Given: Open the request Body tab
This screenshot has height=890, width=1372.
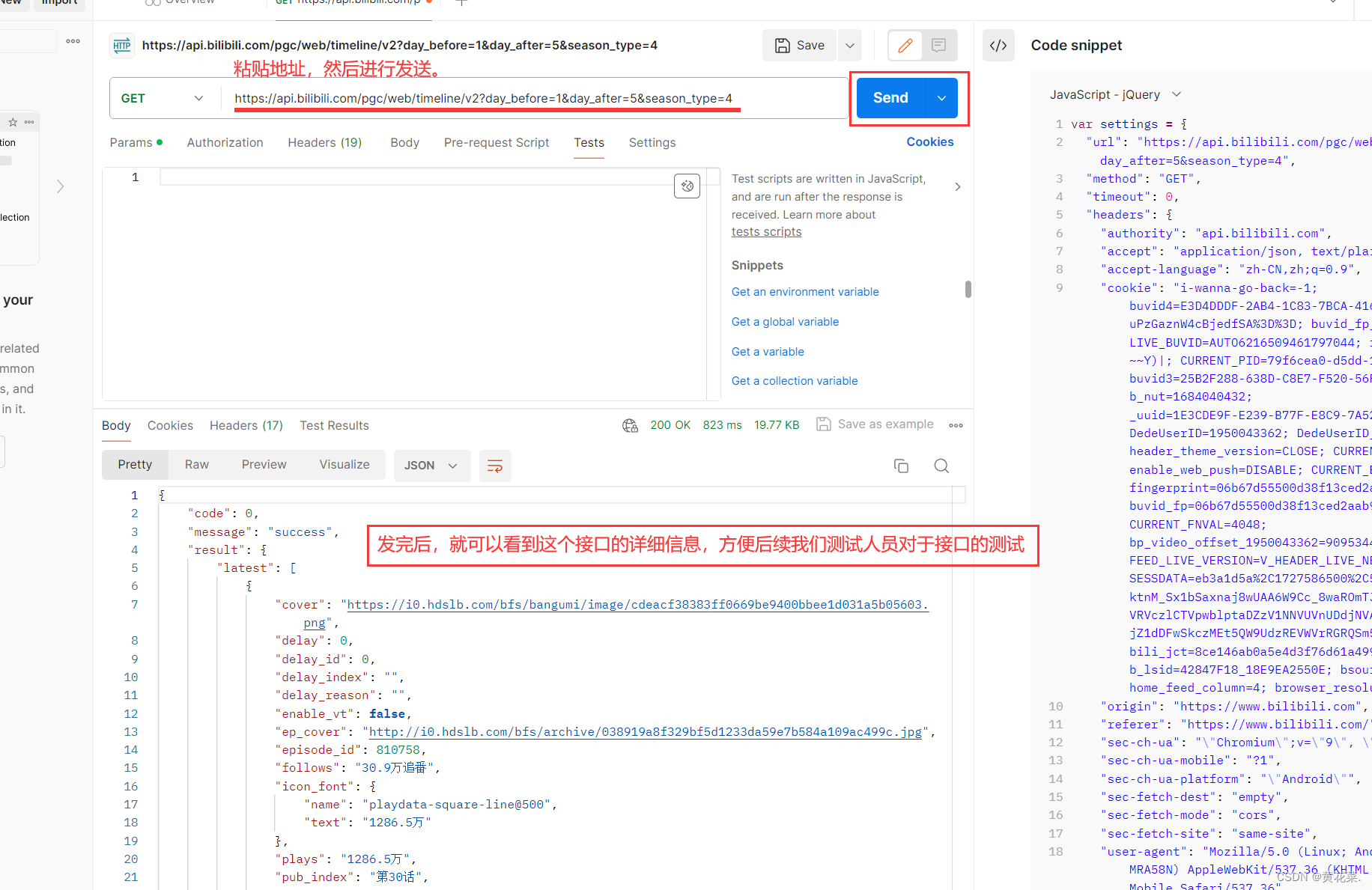Looking at the screenshot, I should click(x=404, y=142).
